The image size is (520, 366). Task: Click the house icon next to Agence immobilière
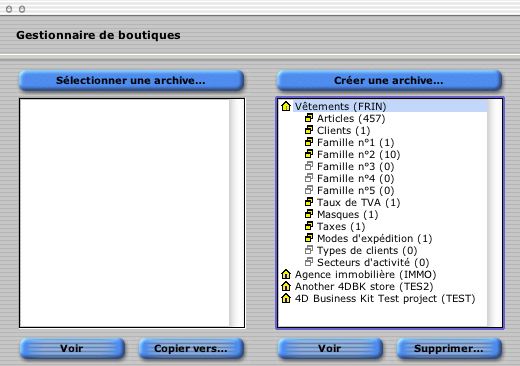(x=286, y=274)
